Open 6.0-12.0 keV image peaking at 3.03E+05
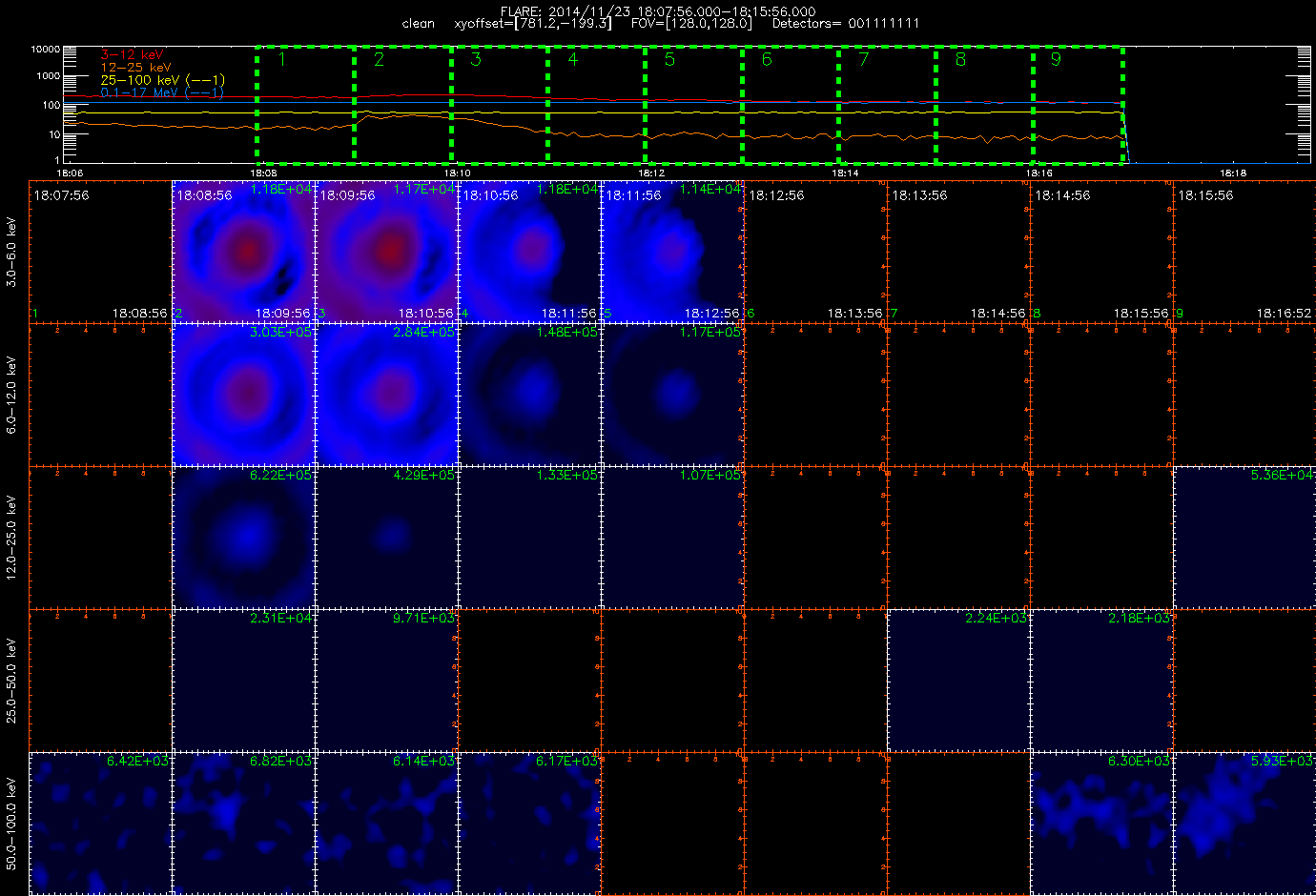Viewport: 1316px width, 896px height. (244, 394)
